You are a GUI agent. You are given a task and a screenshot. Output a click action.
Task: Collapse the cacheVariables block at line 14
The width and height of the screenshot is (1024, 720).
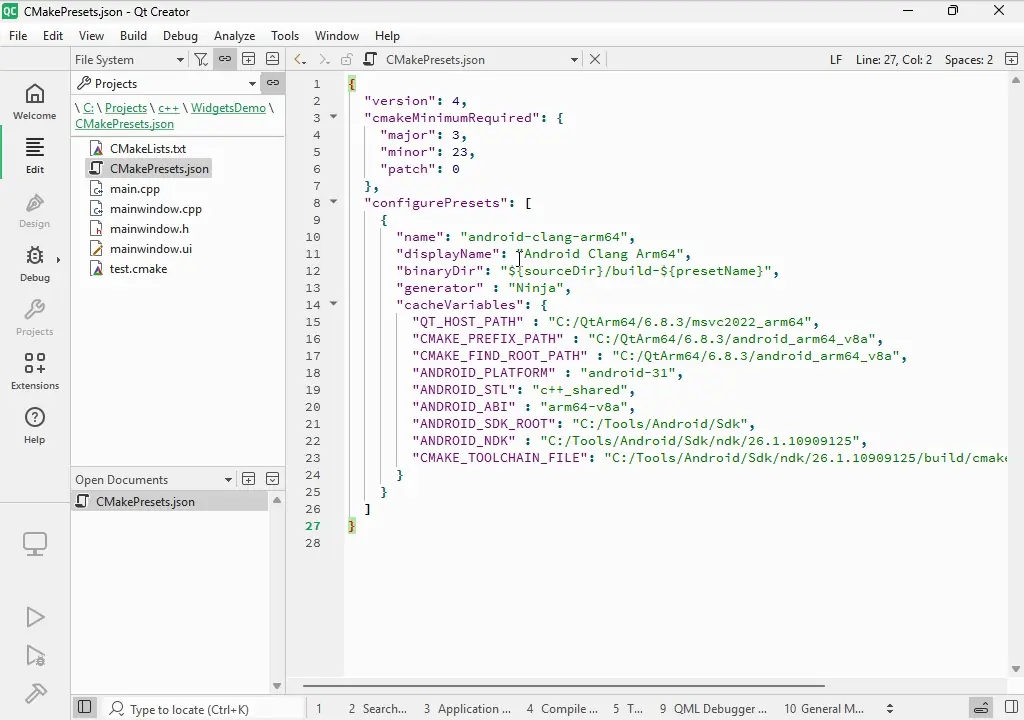(334, 304)
